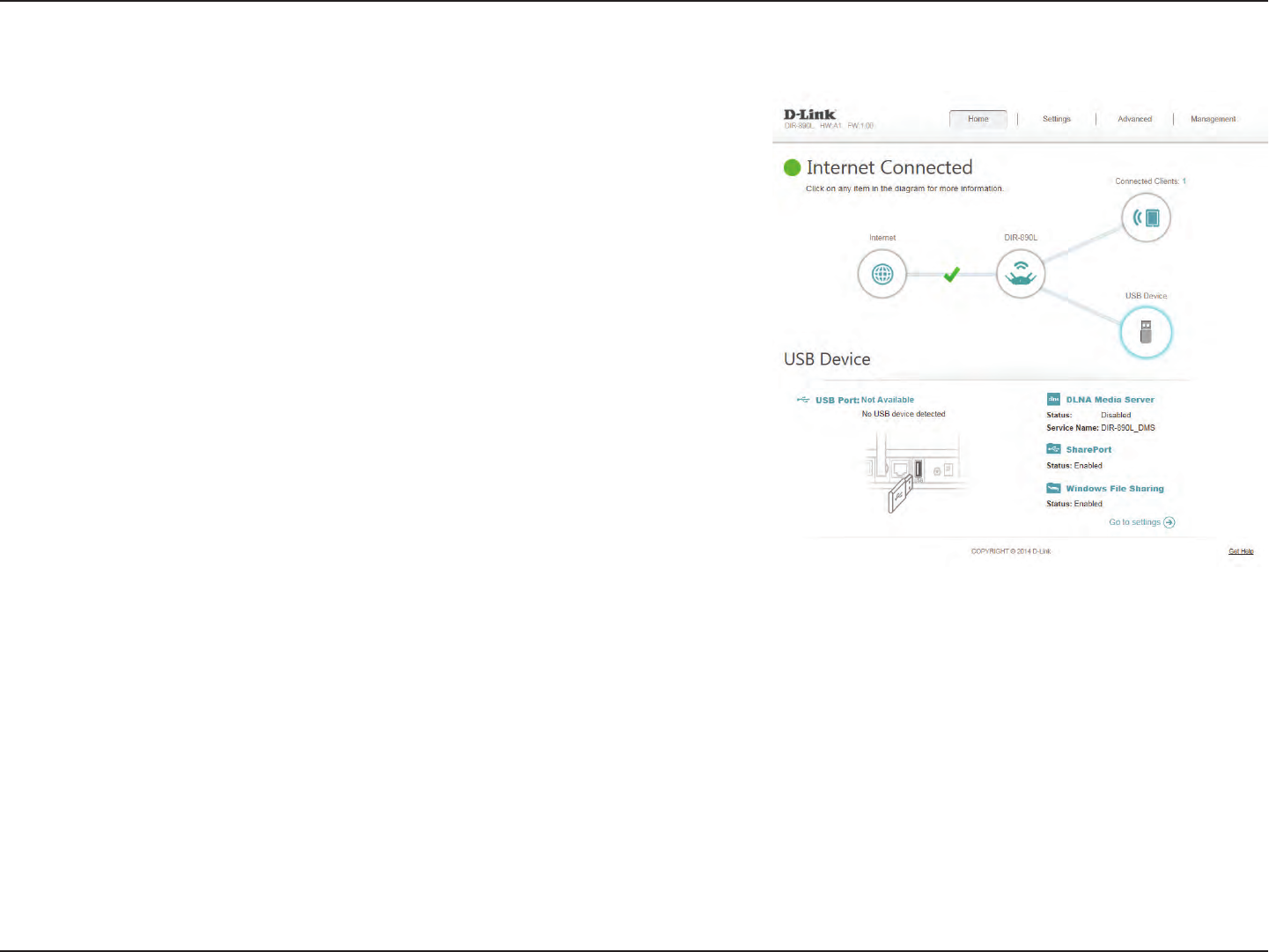Click the Windows File Sharing 'Status: Enabled' text
1269x952 pixels.
(1074, 504)
